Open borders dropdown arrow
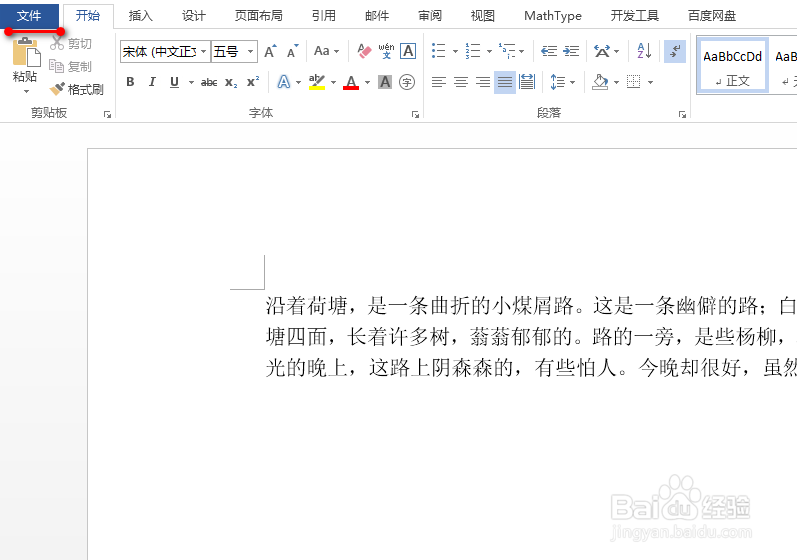 coord(650,82)
